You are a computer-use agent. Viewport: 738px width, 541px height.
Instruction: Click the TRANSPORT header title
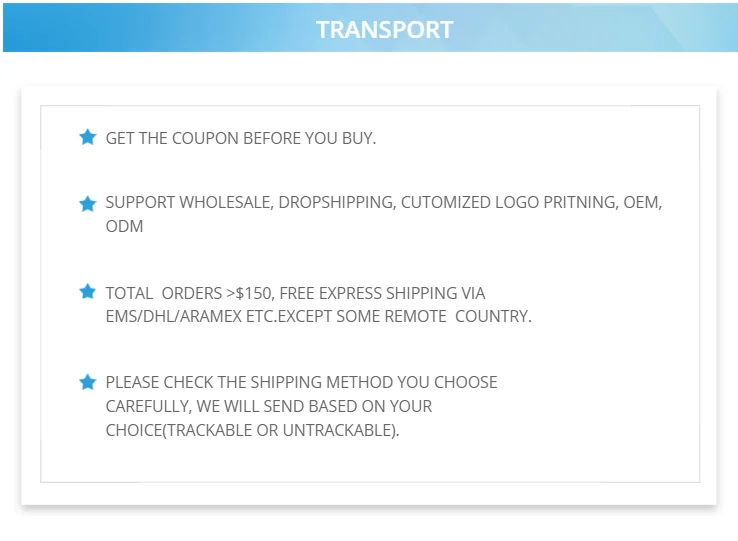point(385,30)
